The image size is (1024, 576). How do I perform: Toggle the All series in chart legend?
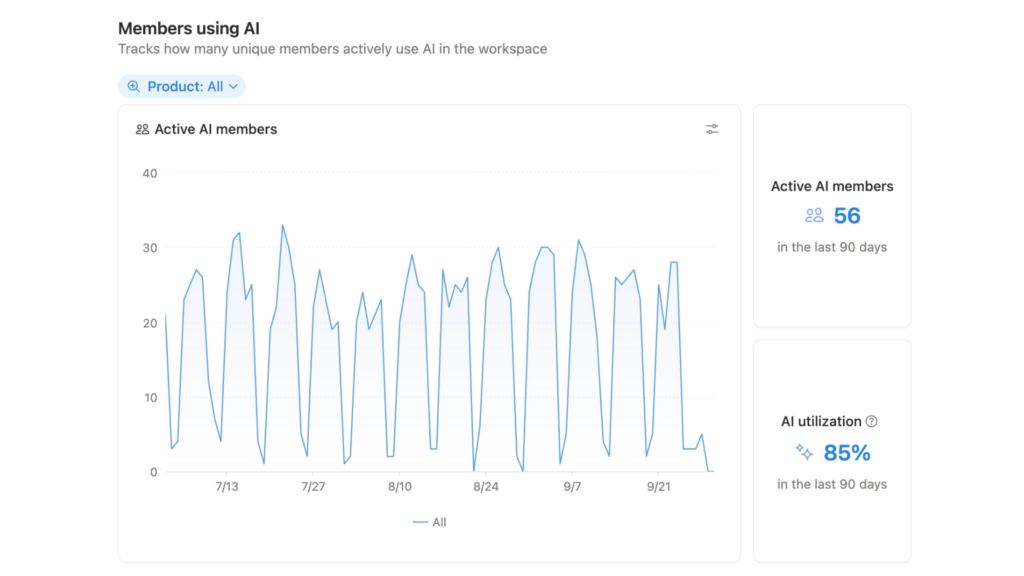(430, 522)
